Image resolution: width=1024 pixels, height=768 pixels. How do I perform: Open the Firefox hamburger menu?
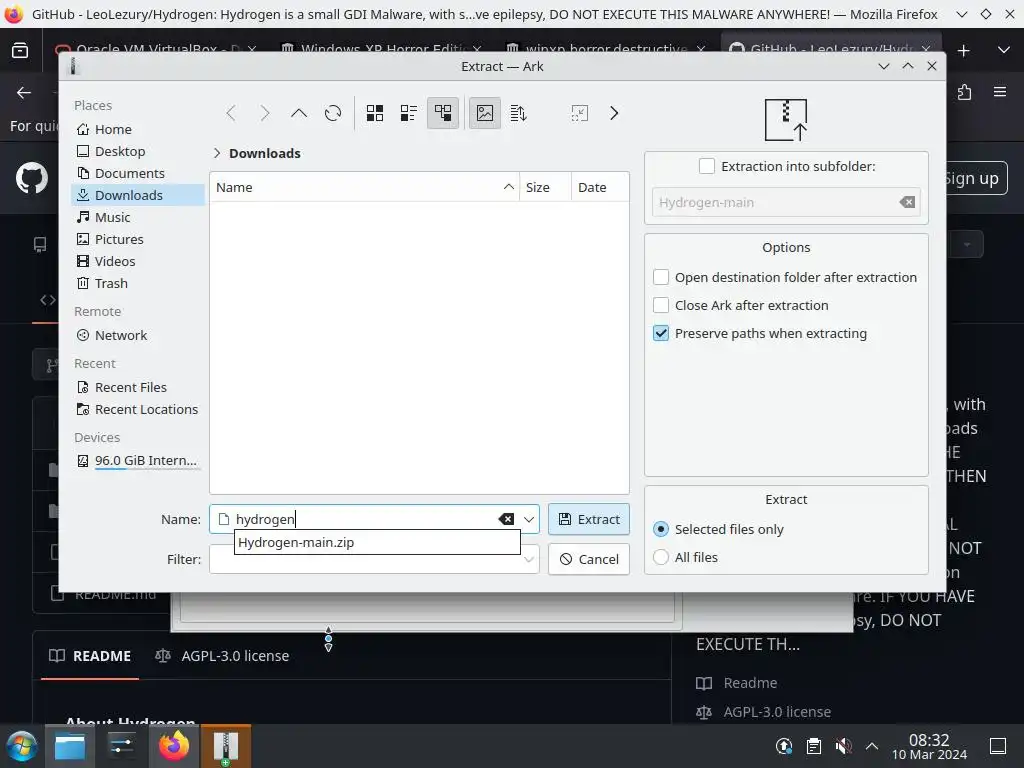click(x=1000, y=92)
